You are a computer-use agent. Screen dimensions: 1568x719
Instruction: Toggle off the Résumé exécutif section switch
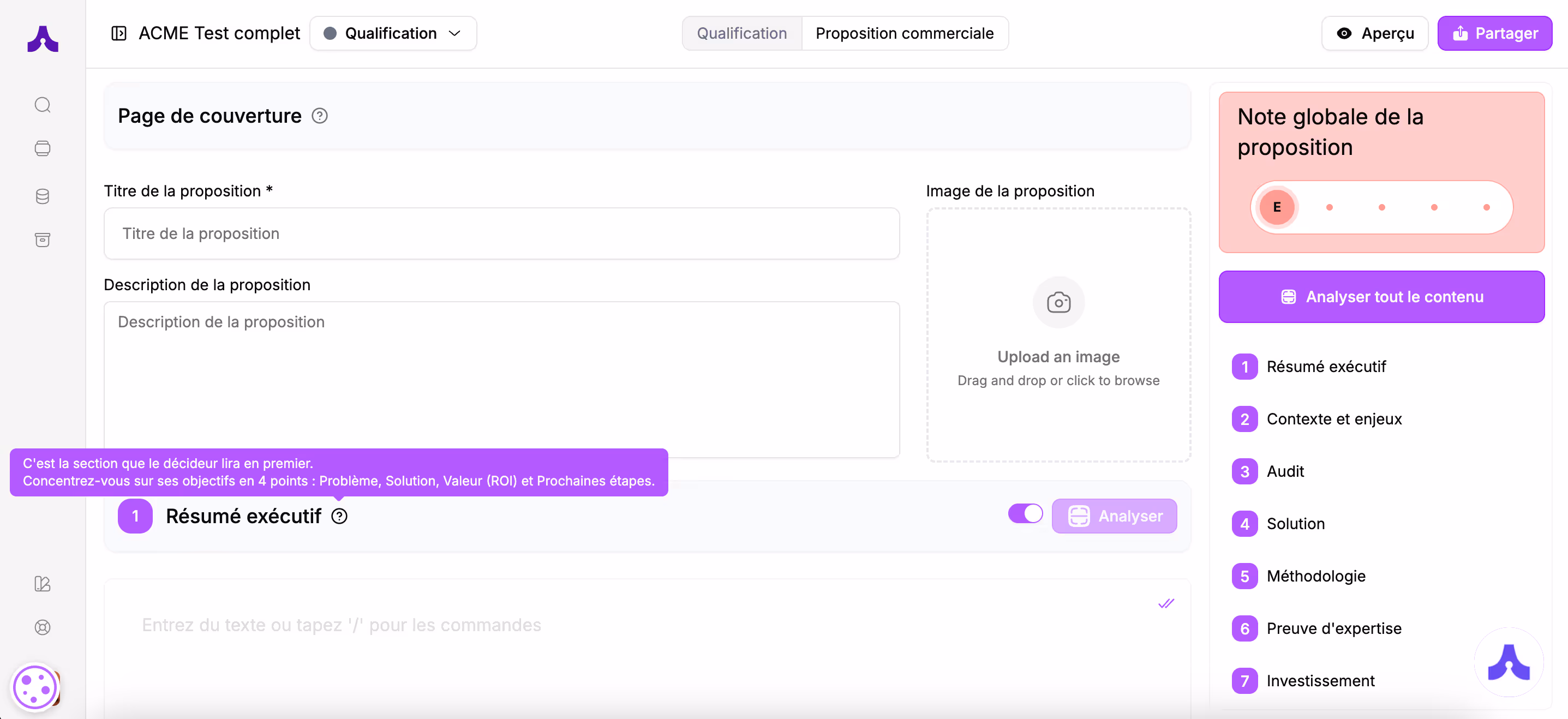1025,514
